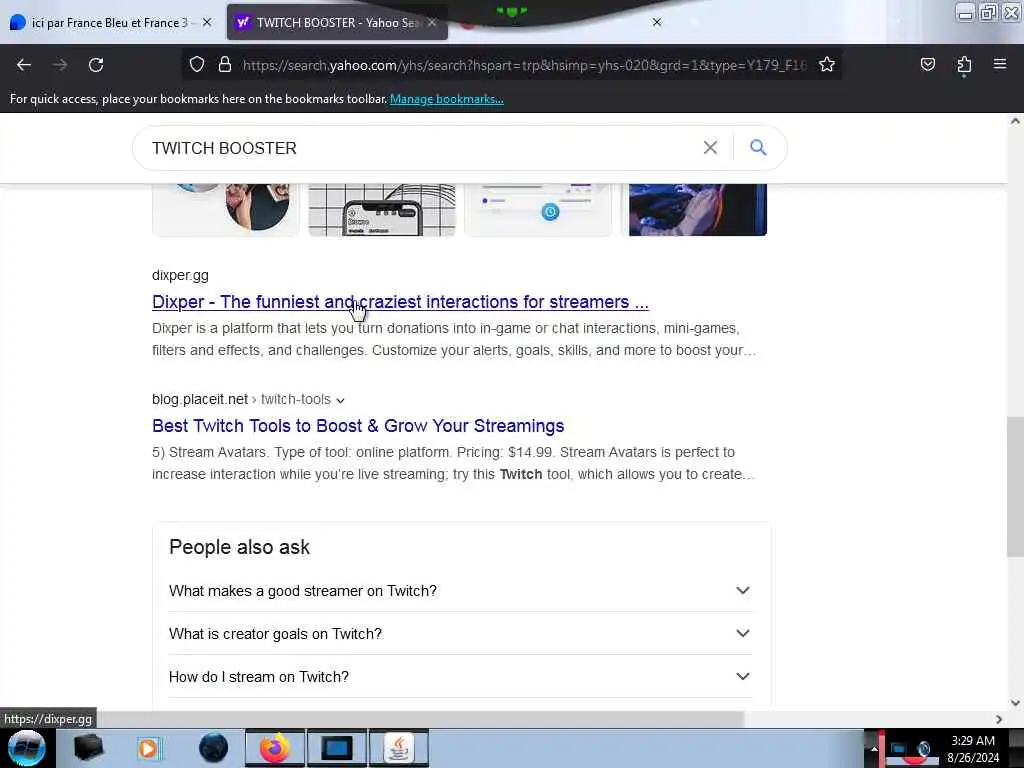Reload the Yahoo search page
Viewport: 1024px width, 768px height.
(96, 65)
